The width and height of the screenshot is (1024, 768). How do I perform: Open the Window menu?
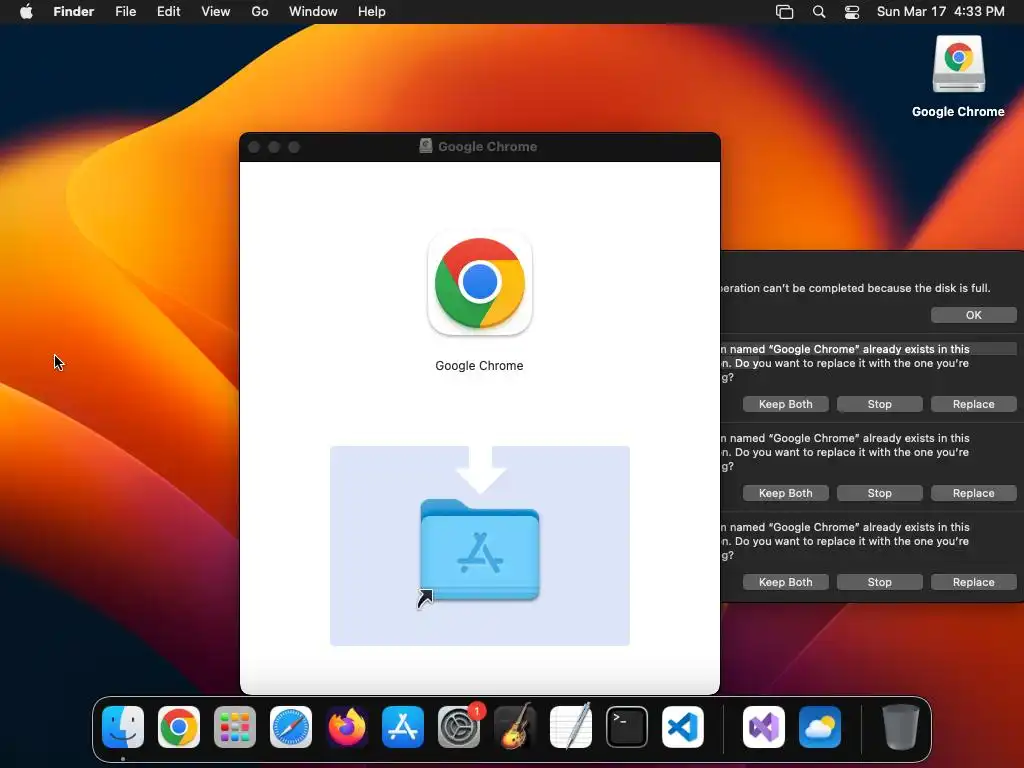click(x=313, y=12)
